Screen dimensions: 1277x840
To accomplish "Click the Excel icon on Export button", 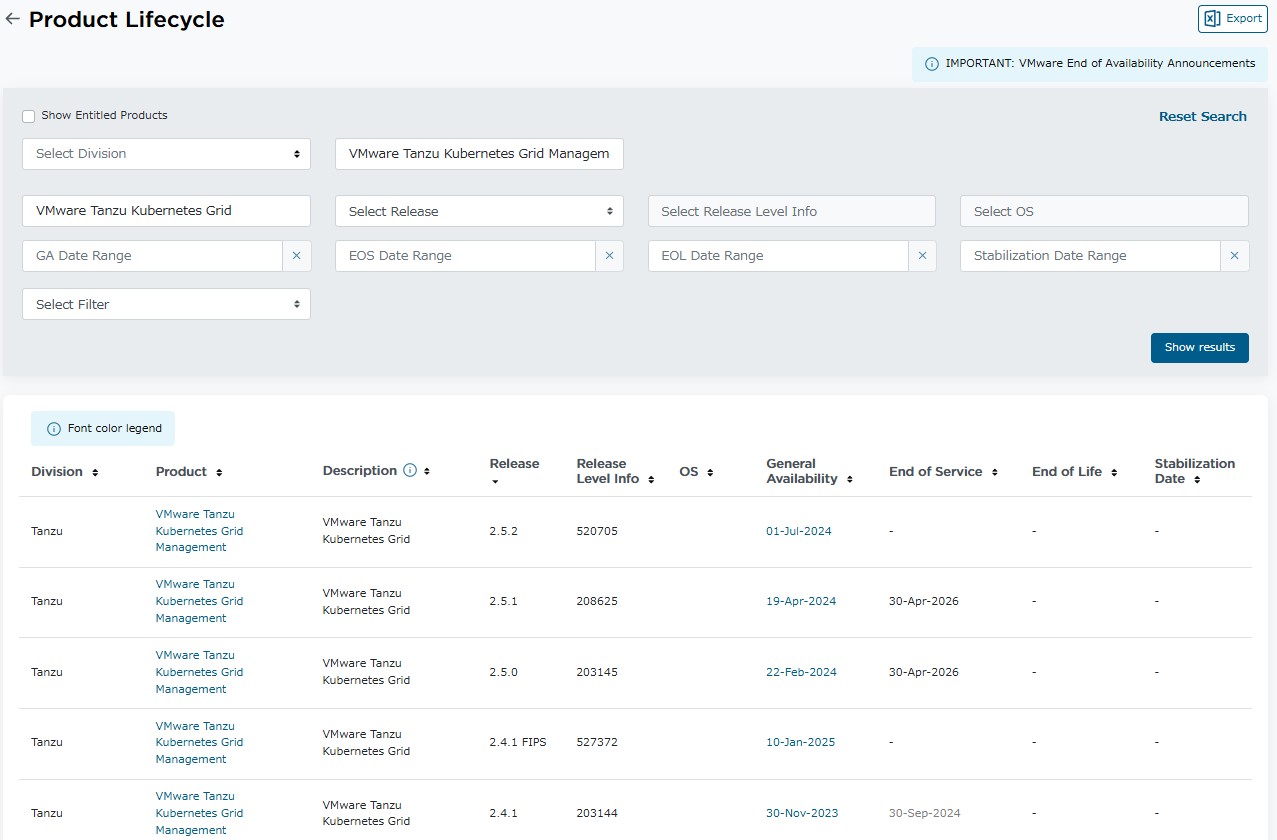I will pyautogui.click(x=1212, y=19).
